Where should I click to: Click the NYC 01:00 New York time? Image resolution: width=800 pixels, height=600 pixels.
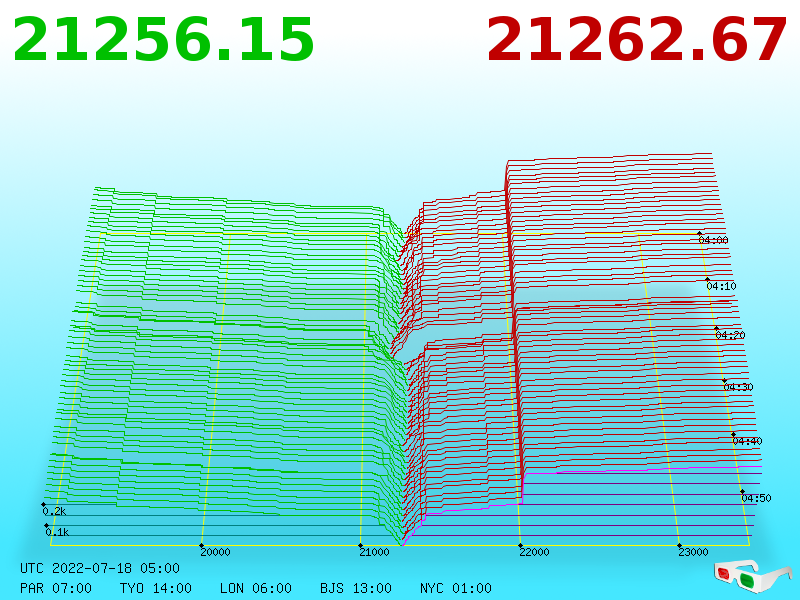pyautogui.click(x=456, y=588)
